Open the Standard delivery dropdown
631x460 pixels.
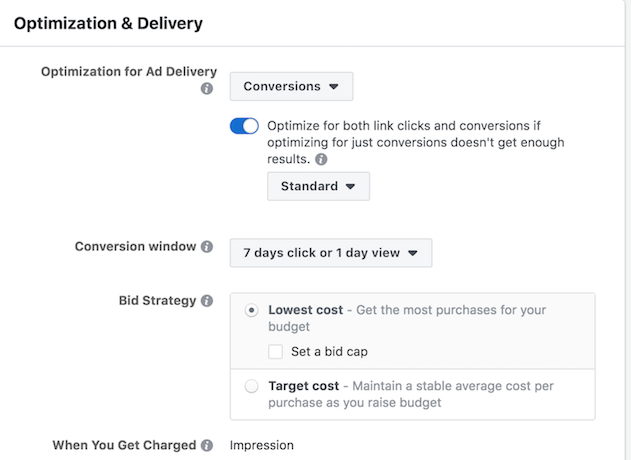tap(318, 186)
